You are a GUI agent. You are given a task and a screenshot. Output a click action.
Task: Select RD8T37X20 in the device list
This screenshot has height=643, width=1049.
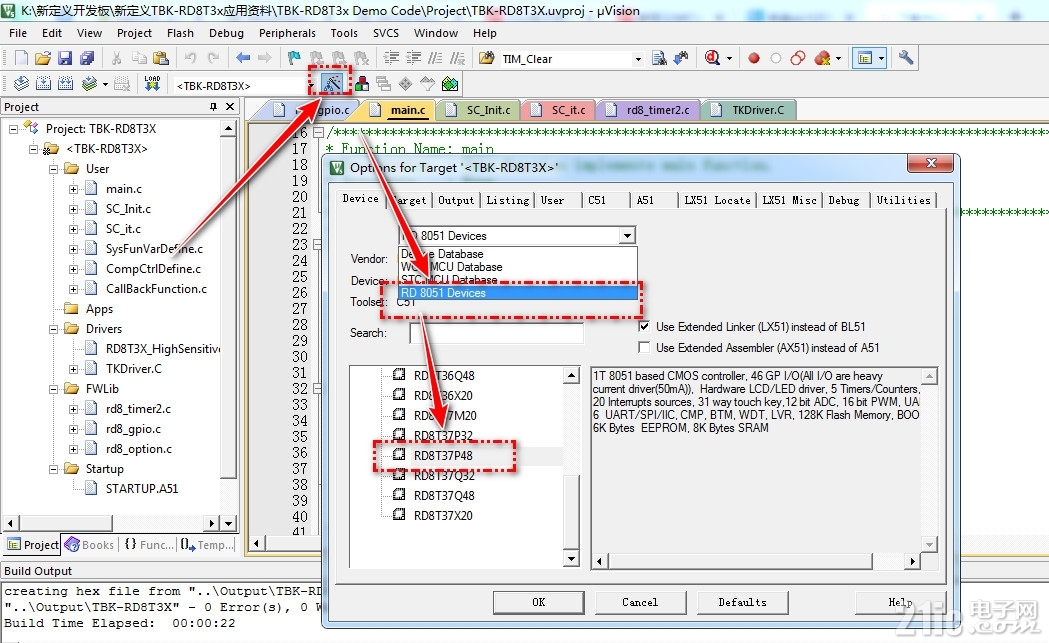coord(443,516)
